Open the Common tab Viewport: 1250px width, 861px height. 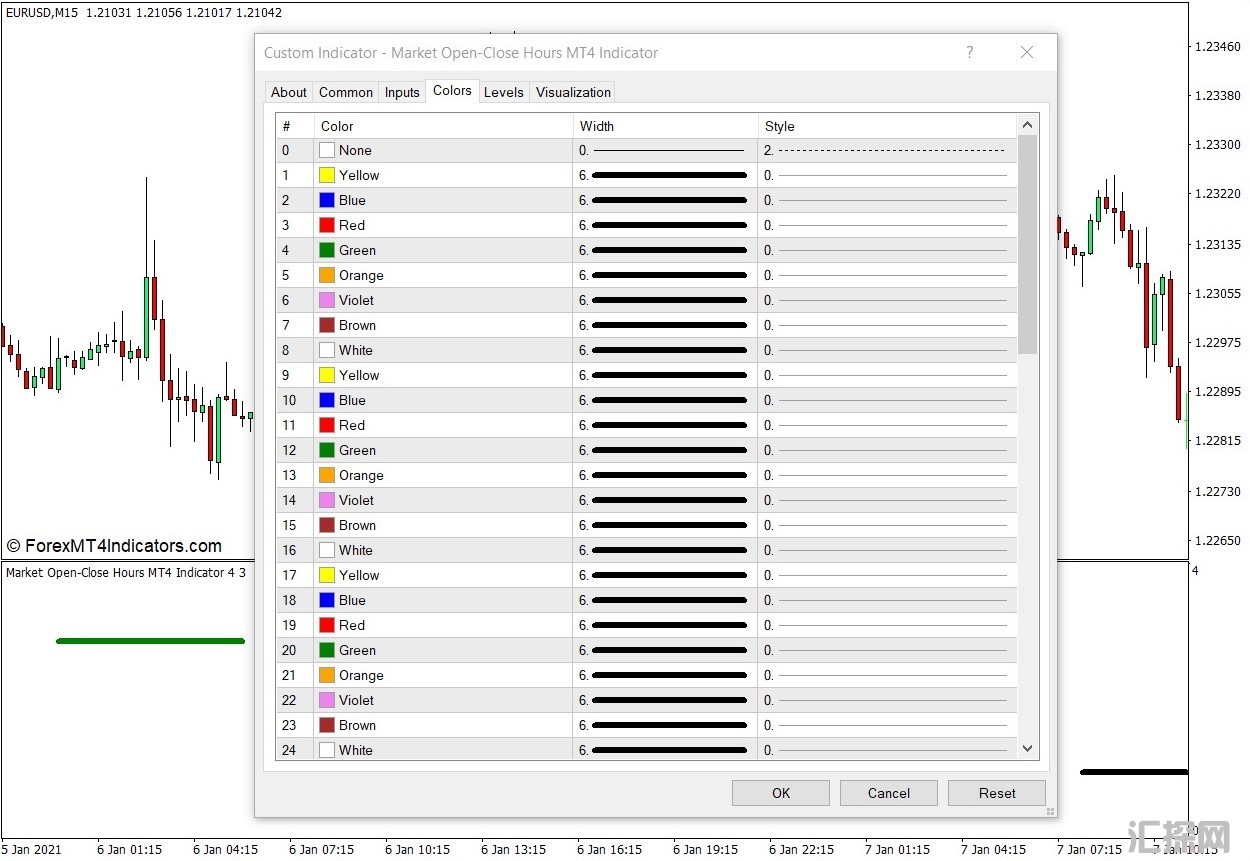(x=345, y=92)
